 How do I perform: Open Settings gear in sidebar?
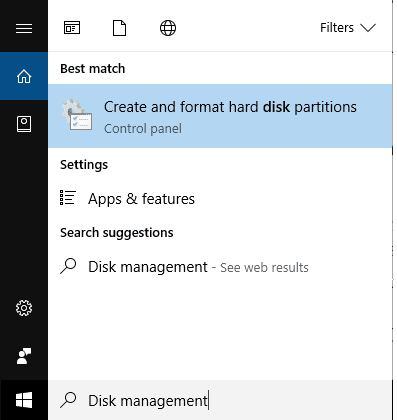24,308
